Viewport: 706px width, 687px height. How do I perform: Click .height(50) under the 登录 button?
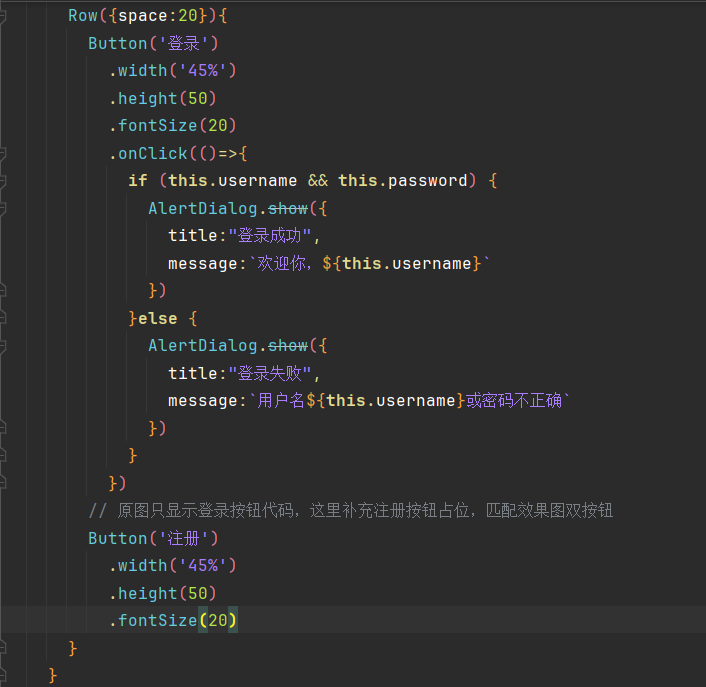click(x=163, y=98)
